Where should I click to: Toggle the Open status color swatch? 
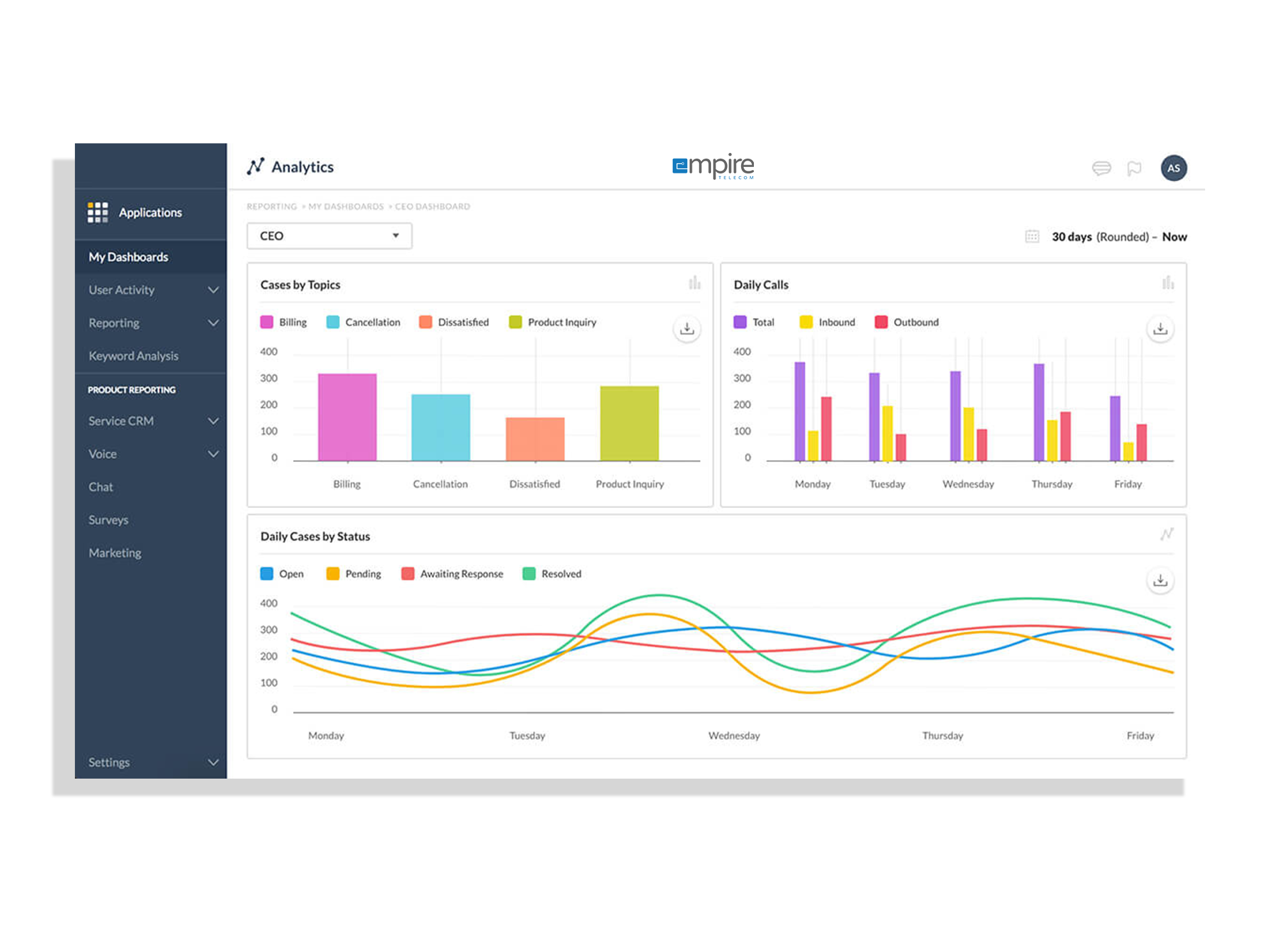tap(267, 573)
